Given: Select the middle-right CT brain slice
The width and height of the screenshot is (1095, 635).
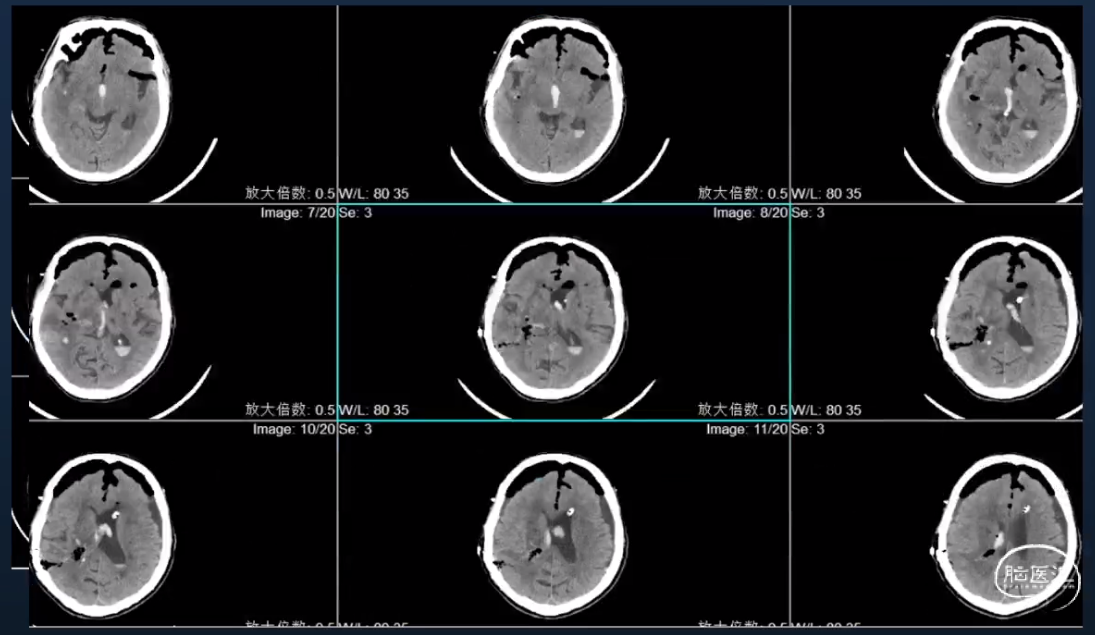Looking at the screenshot, I should coord(1011,318).
